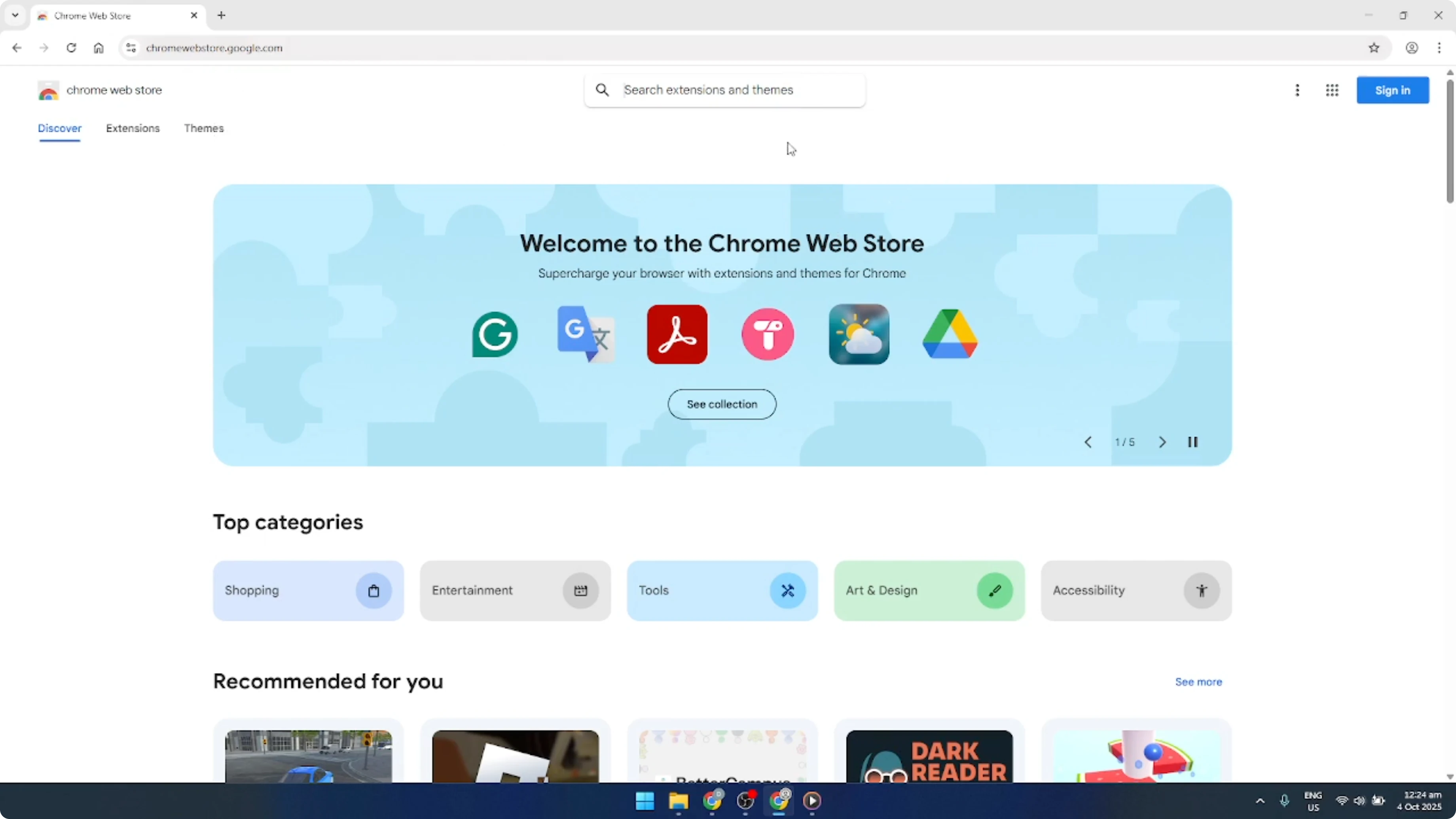Open the taskbar clock and date
The height and width of the screenshot is (819, 1456).
coord(1420,801)
